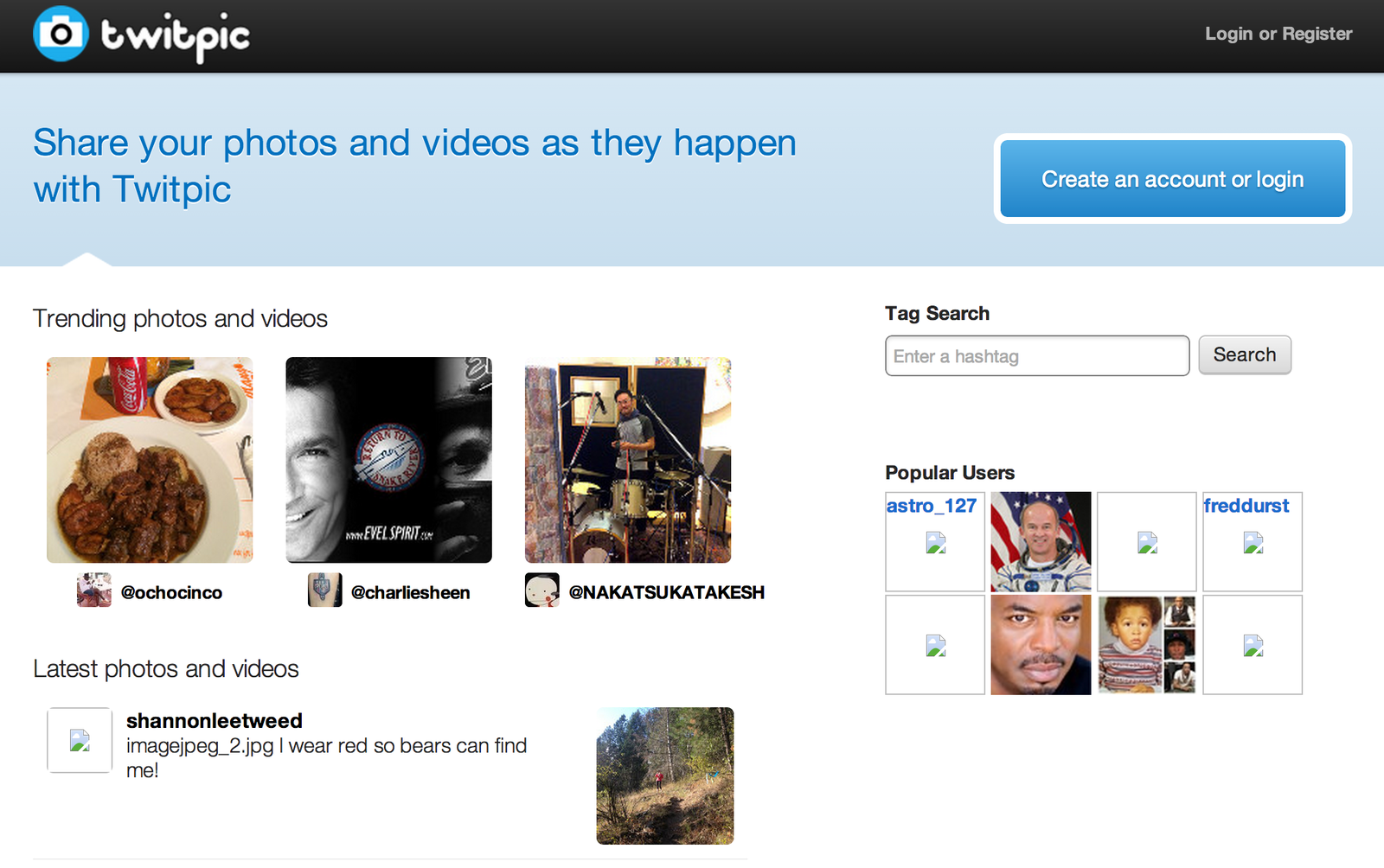This screenshot has height=868, width=1384.
Task: Select astro_127 popular user tile
Action: (x=935, y=542)
